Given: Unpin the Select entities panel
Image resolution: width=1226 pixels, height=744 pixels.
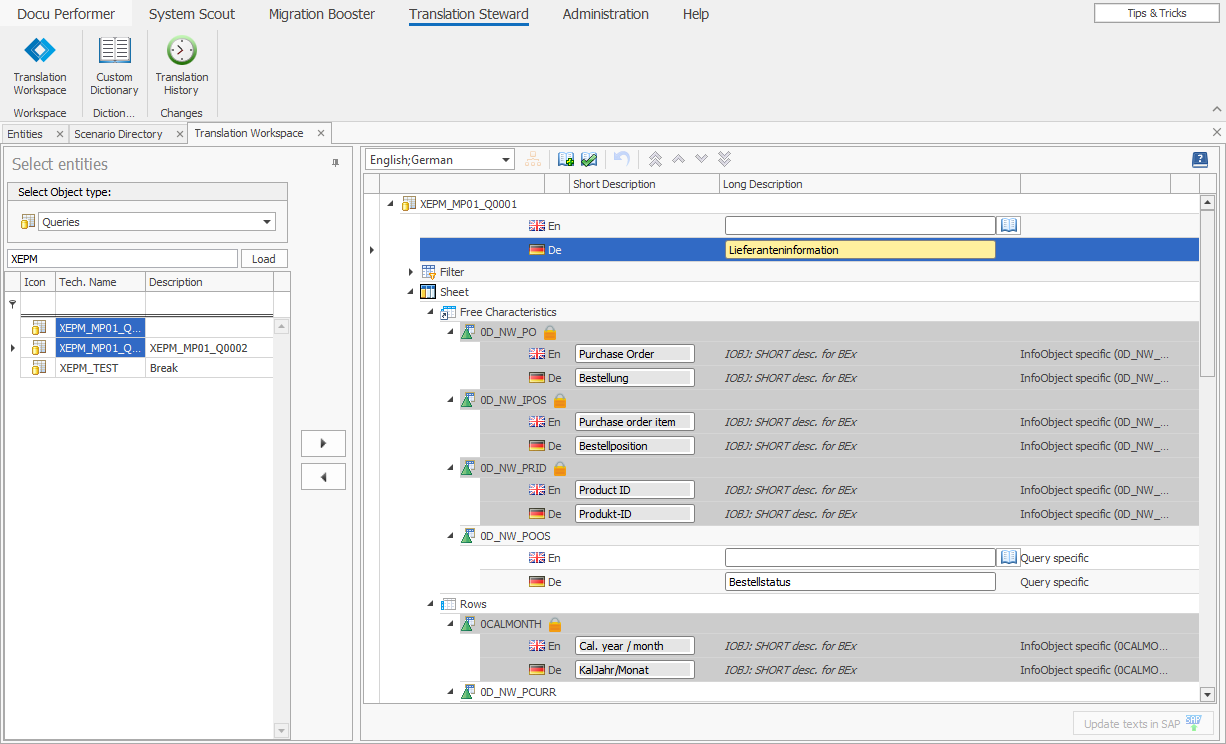Looking at the screenshot, I should 337,164.
